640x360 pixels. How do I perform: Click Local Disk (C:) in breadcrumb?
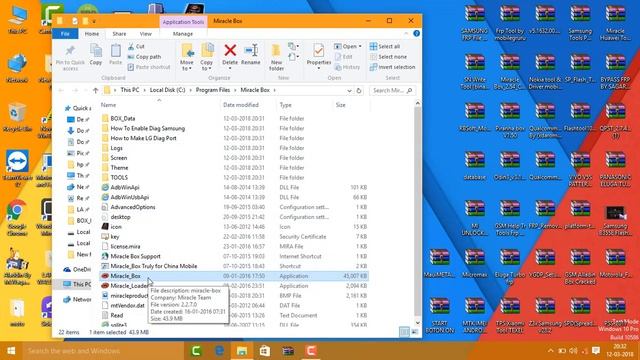(167, 90)
